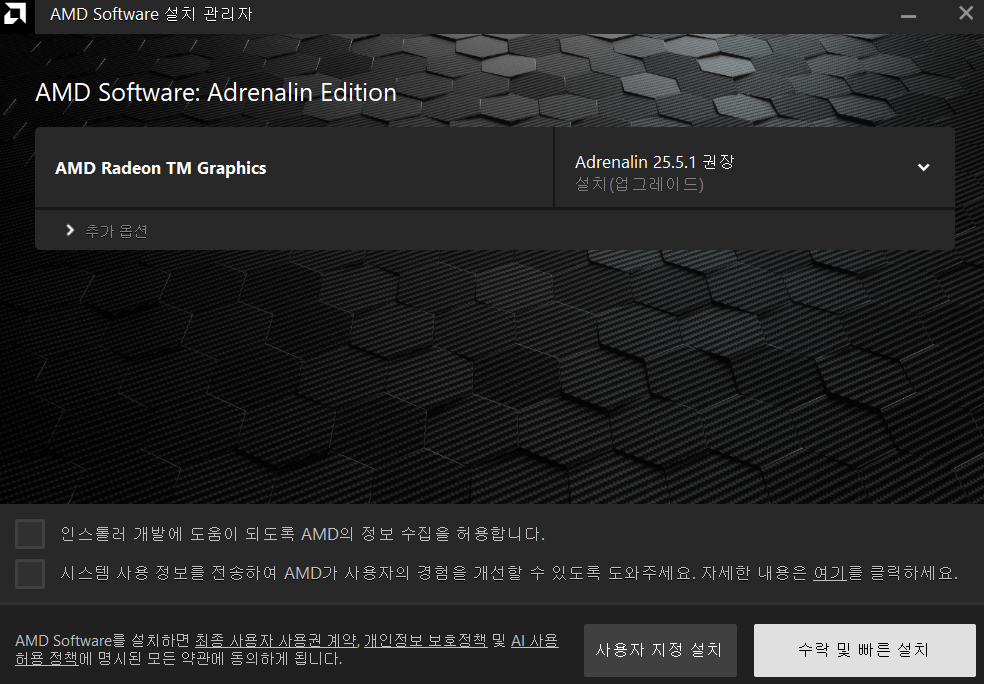Minimize the installer window

click(x=907, y=15)
